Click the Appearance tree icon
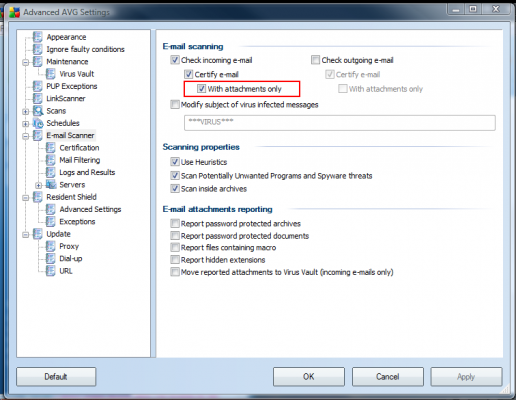The width and height of the screenshot is (516, 400). coord(38,37)
